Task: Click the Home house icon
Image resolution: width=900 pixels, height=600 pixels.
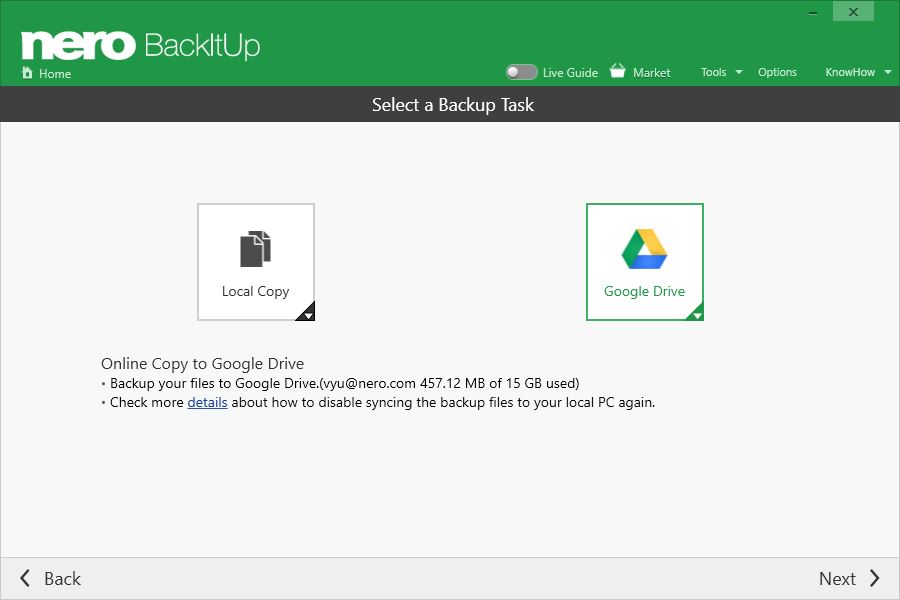Action: click(26, 72)
